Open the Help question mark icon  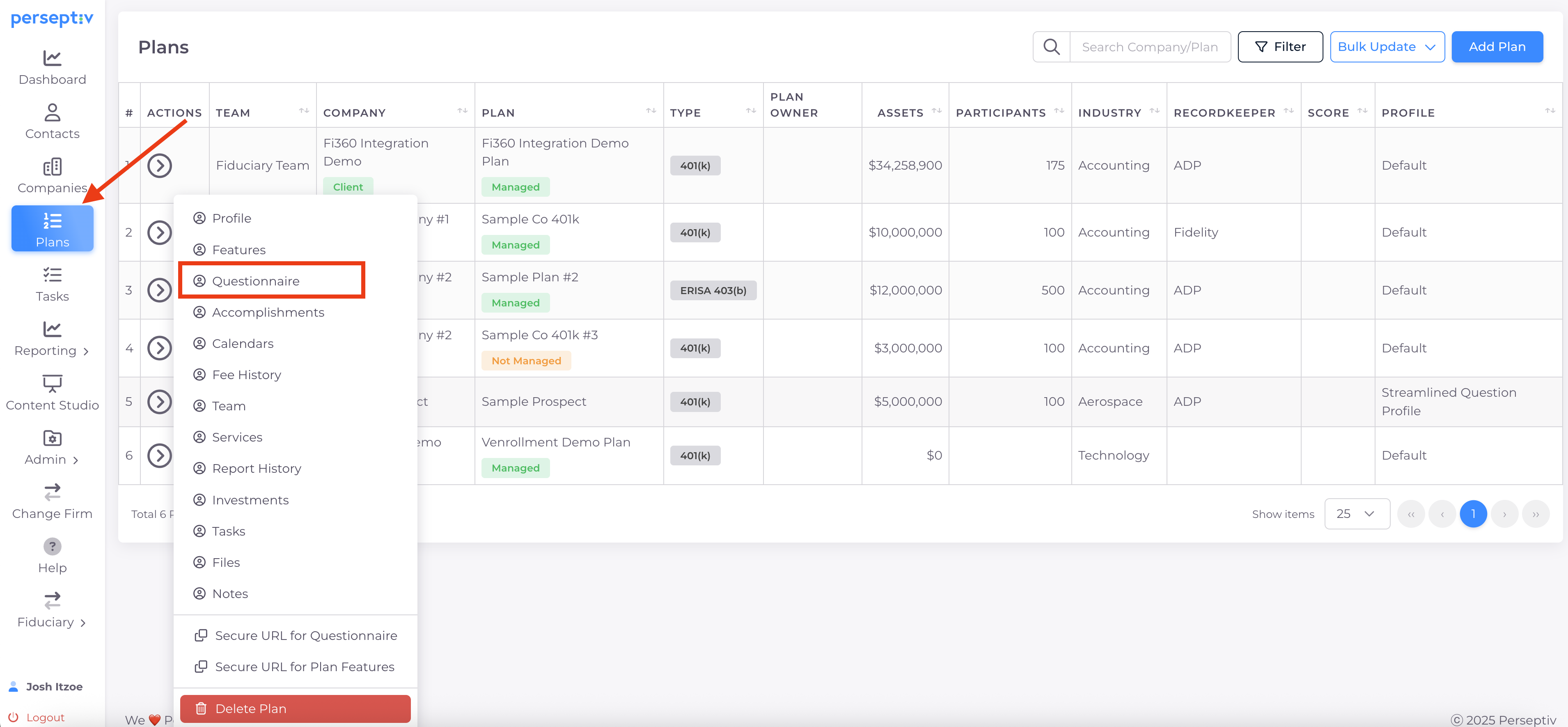click(53, 546)
